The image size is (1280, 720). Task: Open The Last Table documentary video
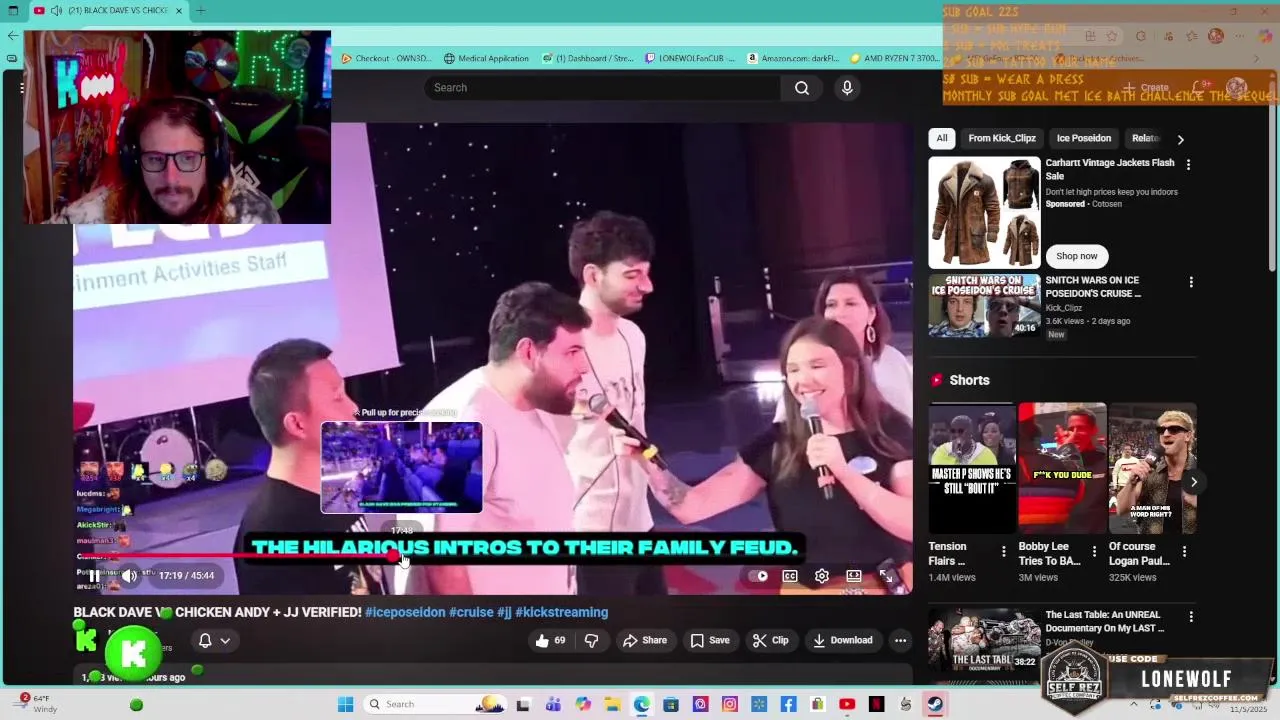985,640
